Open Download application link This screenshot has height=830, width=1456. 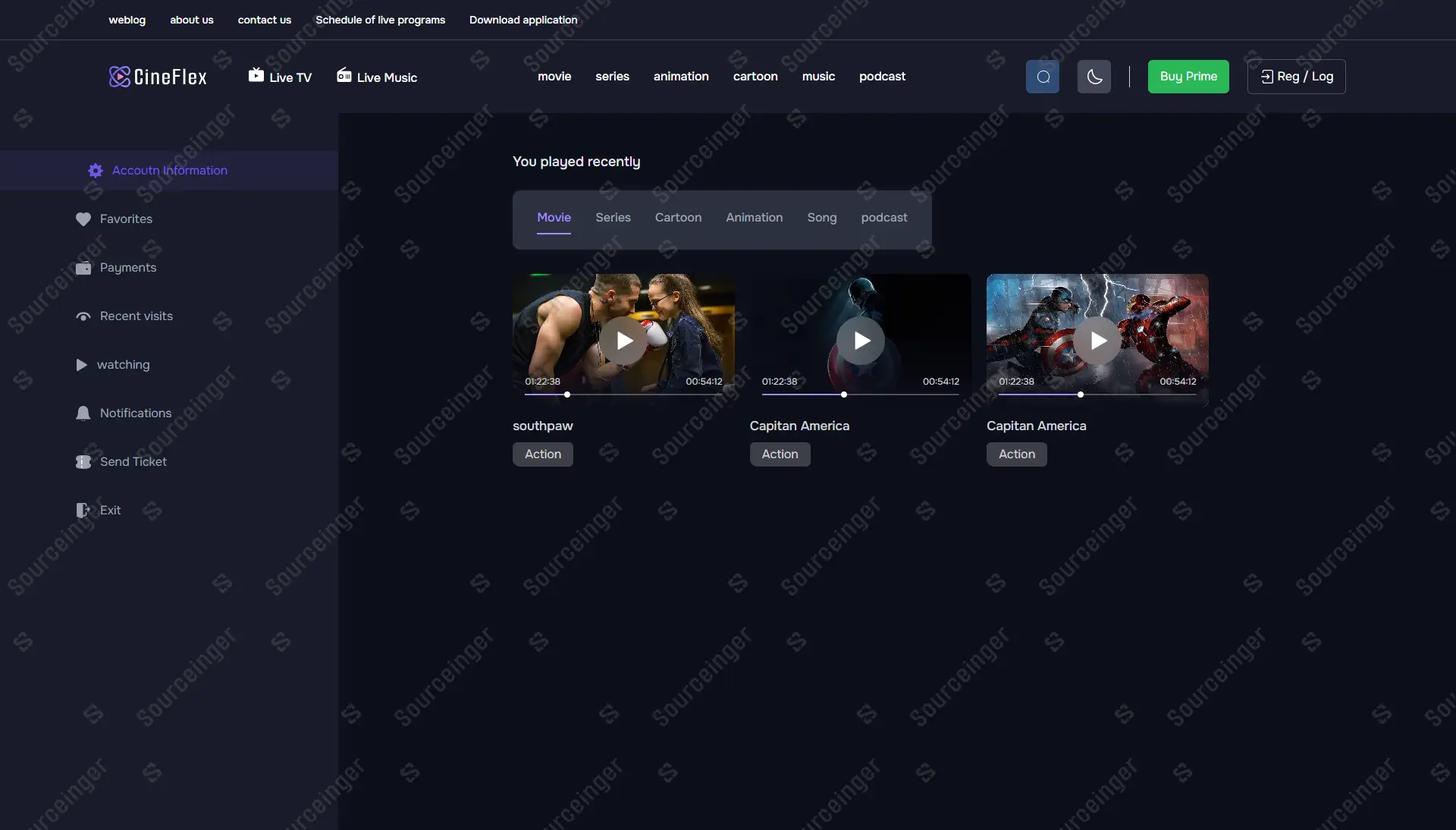[x=523, y=20]
